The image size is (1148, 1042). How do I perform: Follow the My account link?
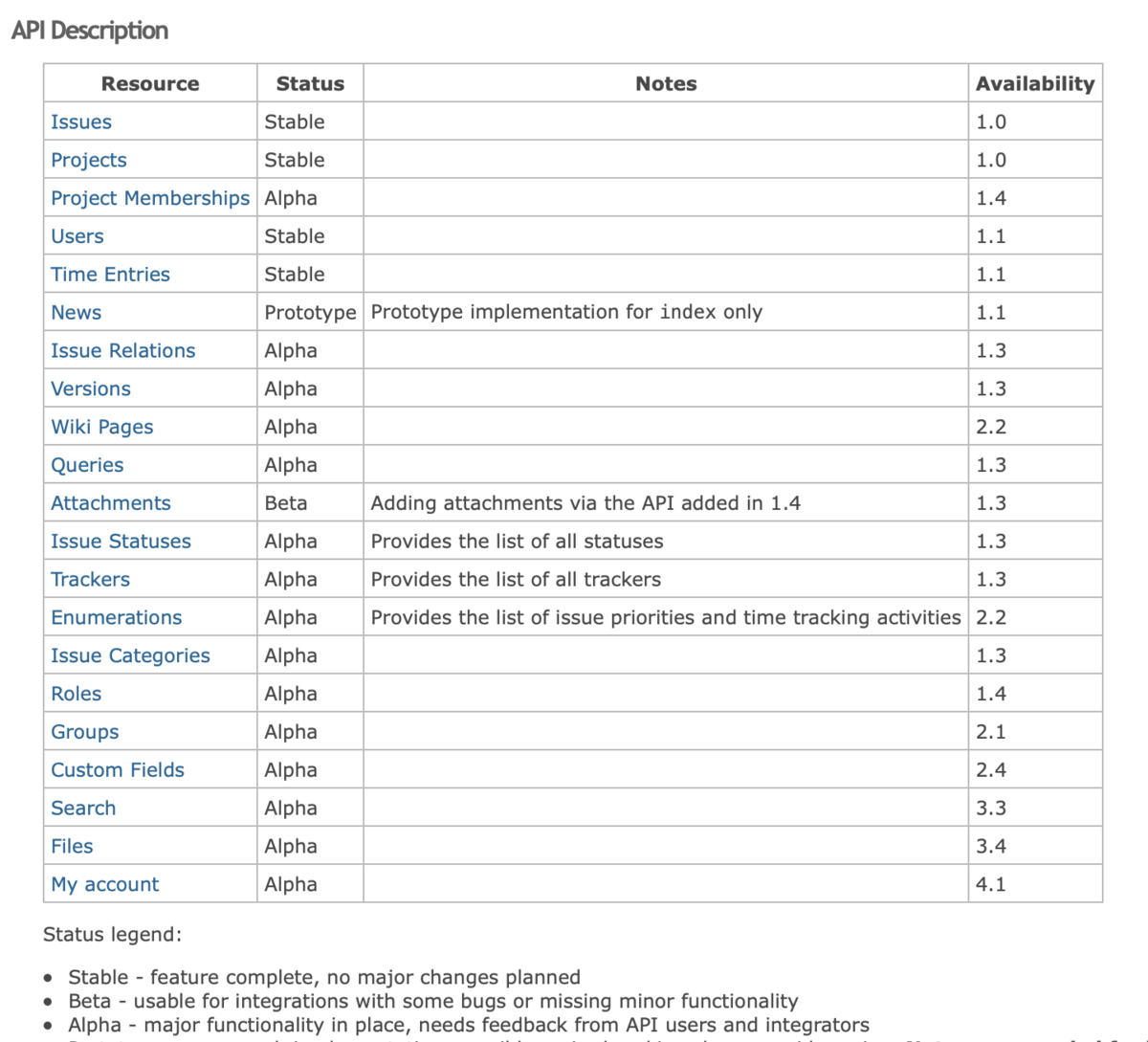(x=103, y=884)
